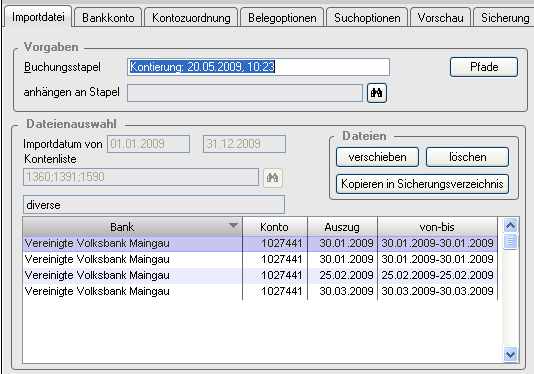The height and width of the screenshot is (374, 534).
Task: Click the Kontenliste field 1360;1391;1590
Action: point(141,177)
